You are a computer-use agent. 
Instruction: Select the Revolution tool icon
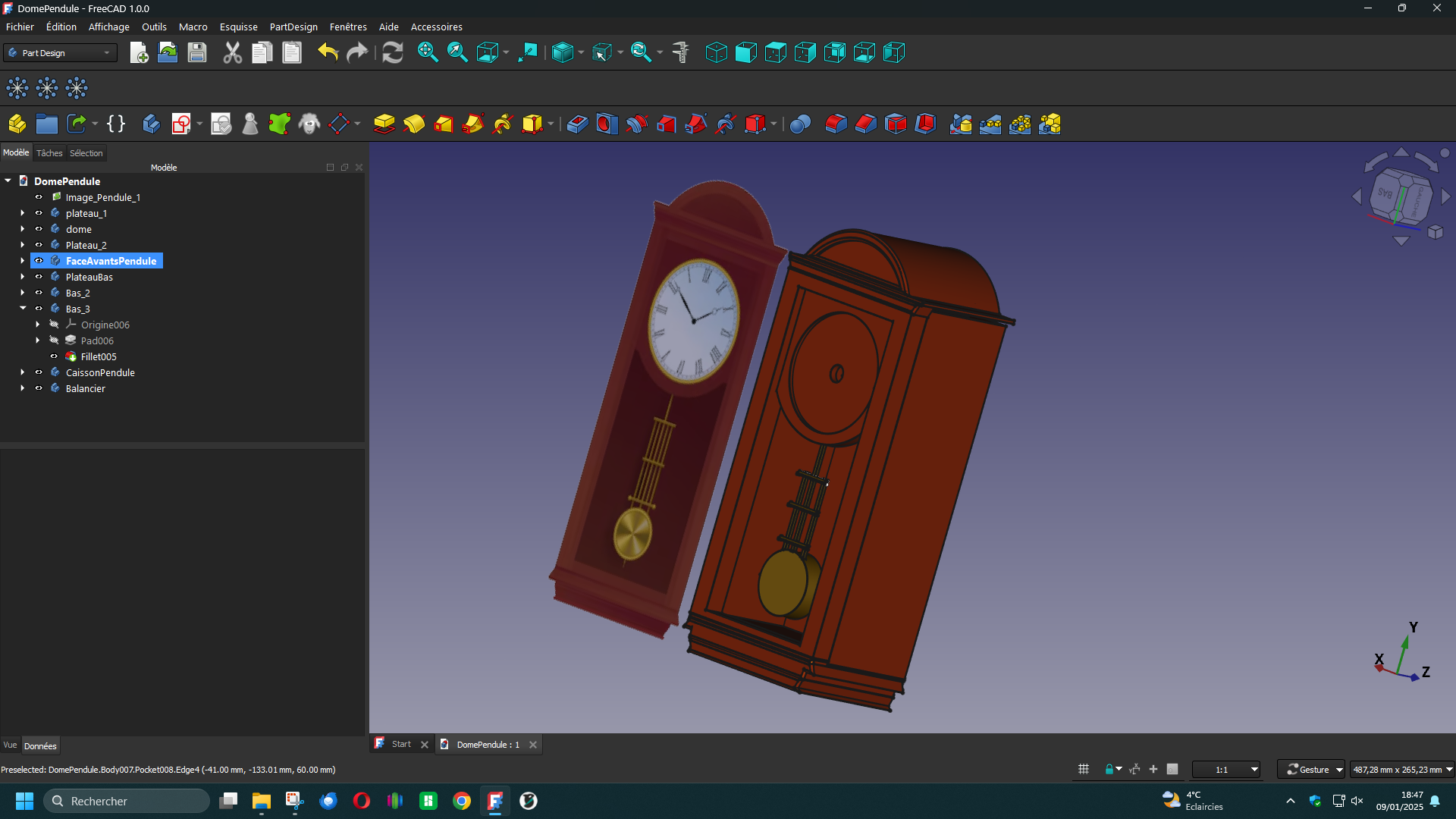[x=413, y=124]
